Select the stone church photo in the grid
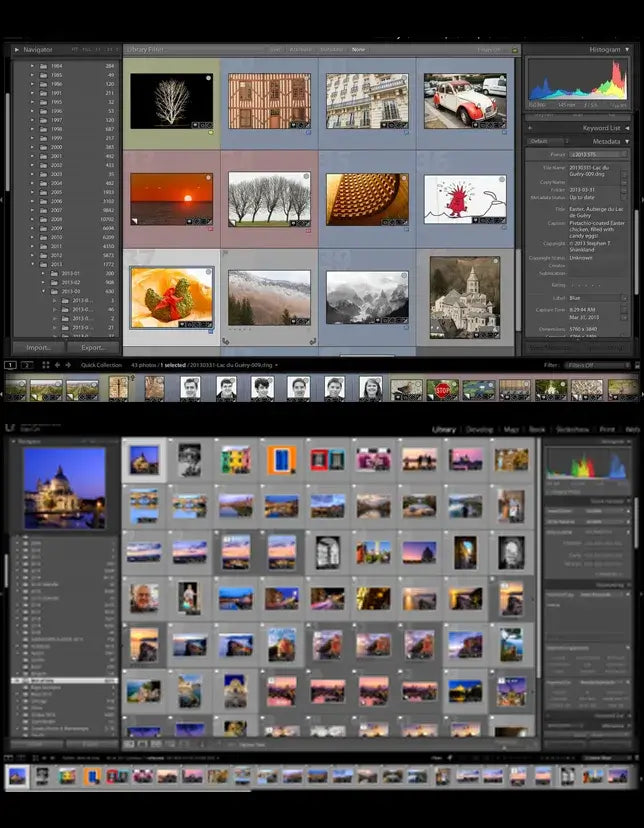Image resolution: width=644 pixels, height=828 pixels. (465, 297)
